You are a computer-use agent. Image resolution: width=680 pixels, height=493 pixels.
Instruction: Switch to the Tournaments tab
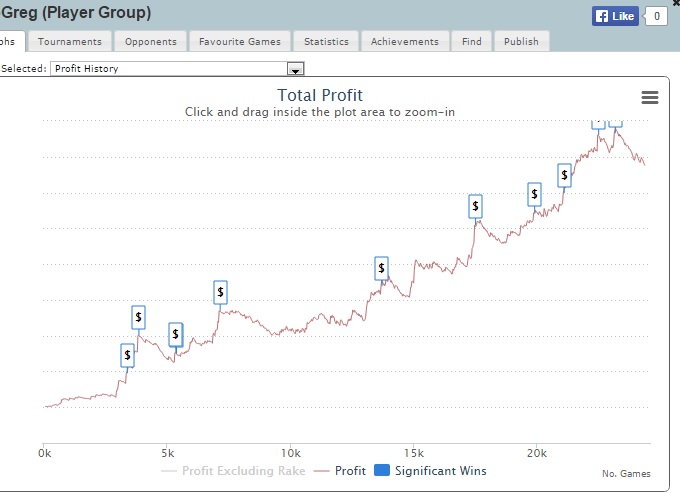69,41
